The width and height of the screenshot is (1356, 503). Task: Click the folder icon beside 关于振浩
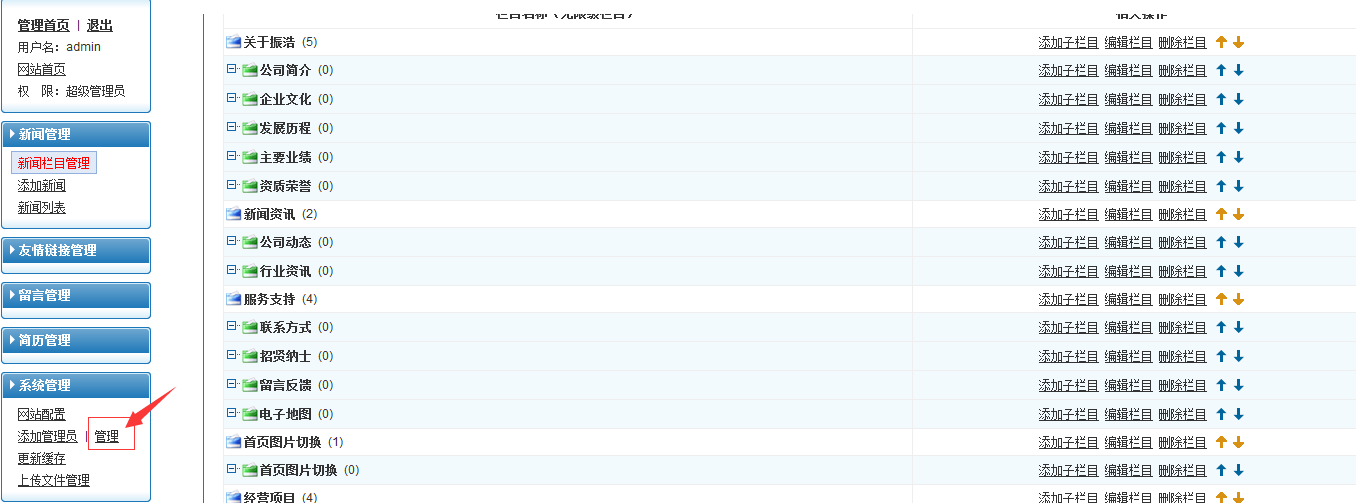click(234, 42)
